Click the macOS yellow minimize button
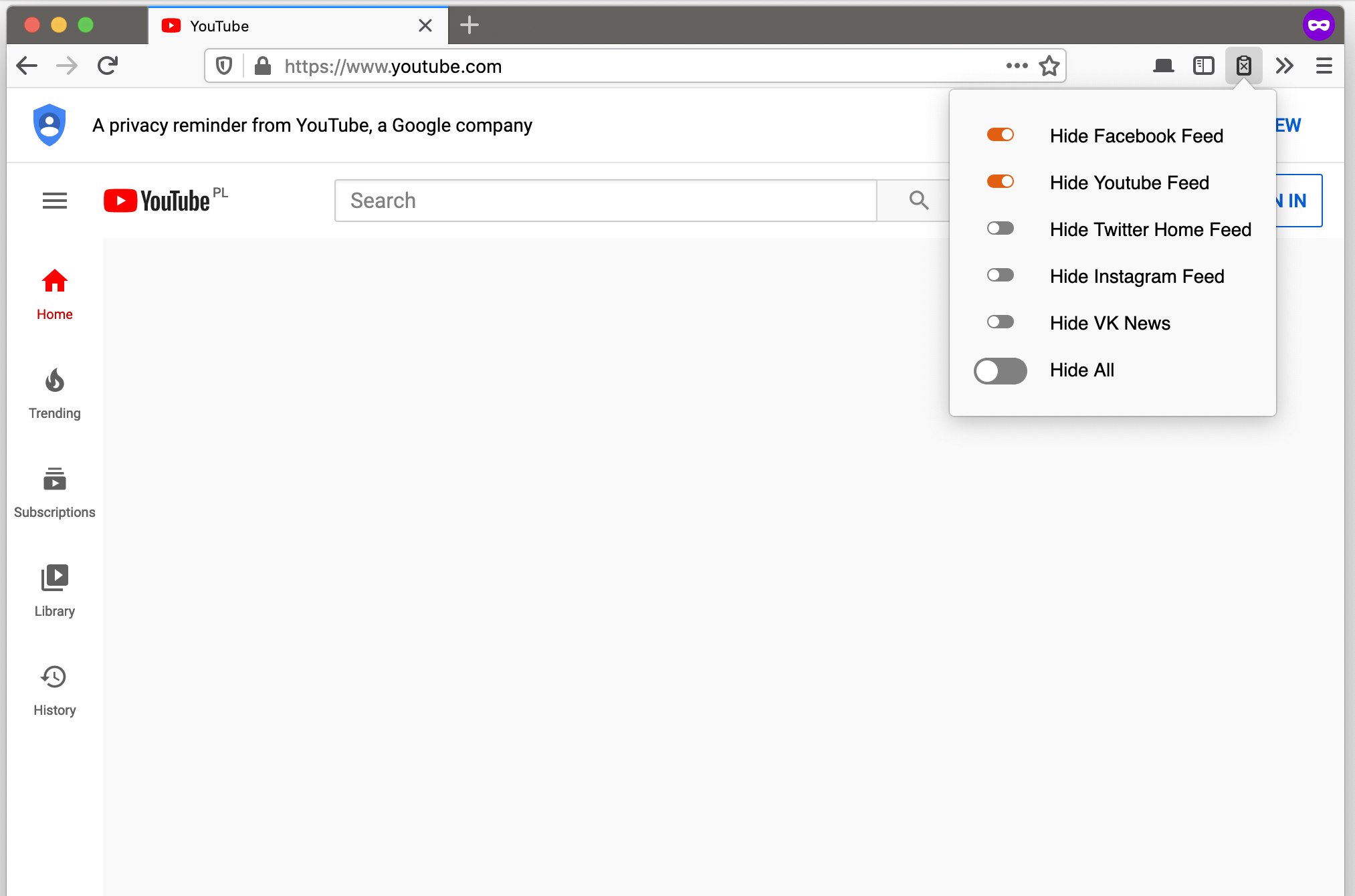Image resolution: width=1355 pixels, height=896 pixels. tap(59, 25)
